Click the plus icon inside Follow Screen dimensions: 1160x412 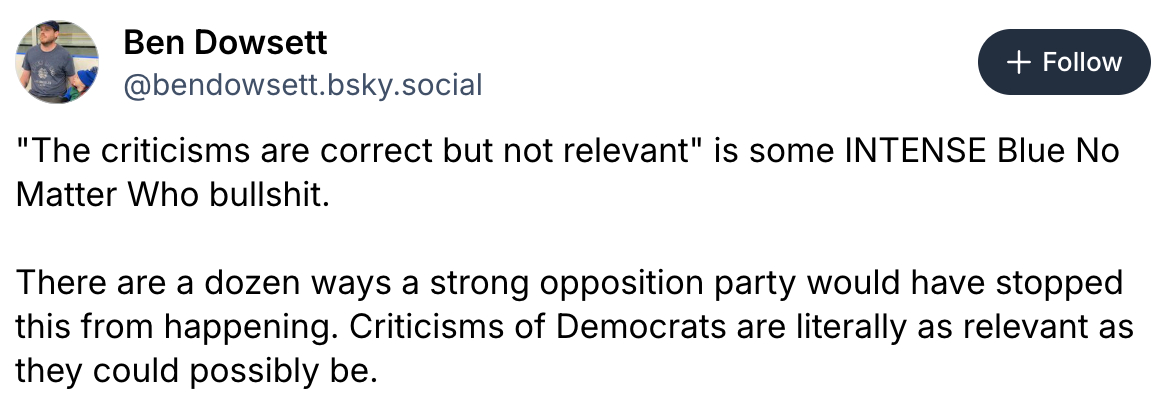(1018, 62)
